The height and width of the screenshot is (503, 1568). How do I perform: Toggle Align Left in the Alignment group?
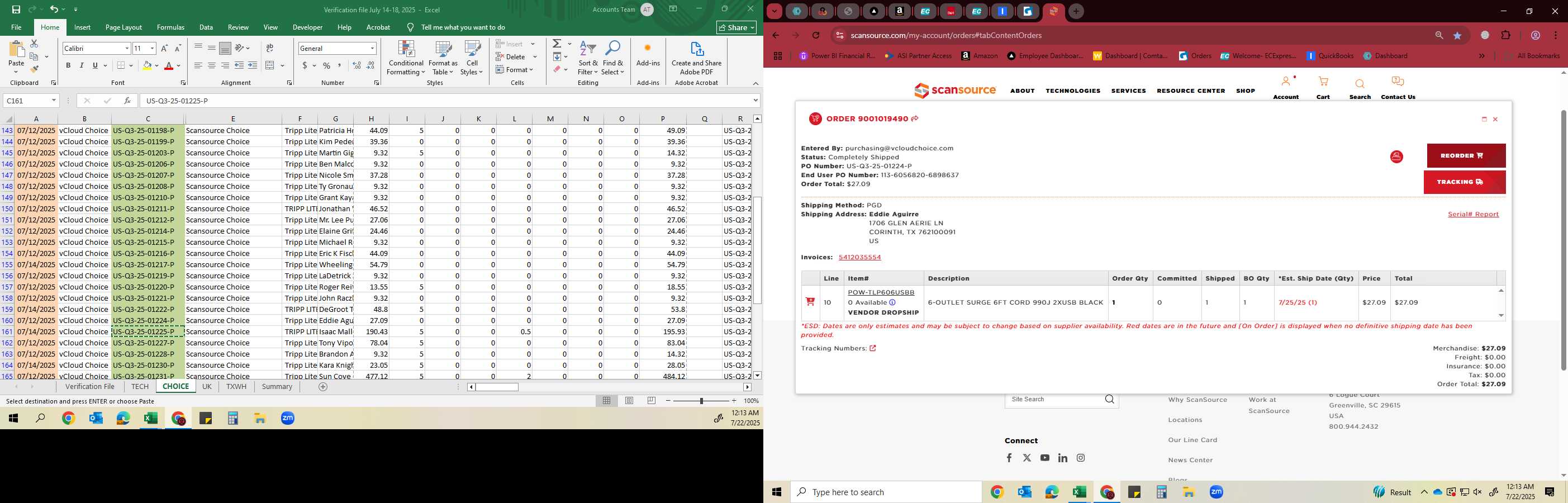tap(198, 65)
